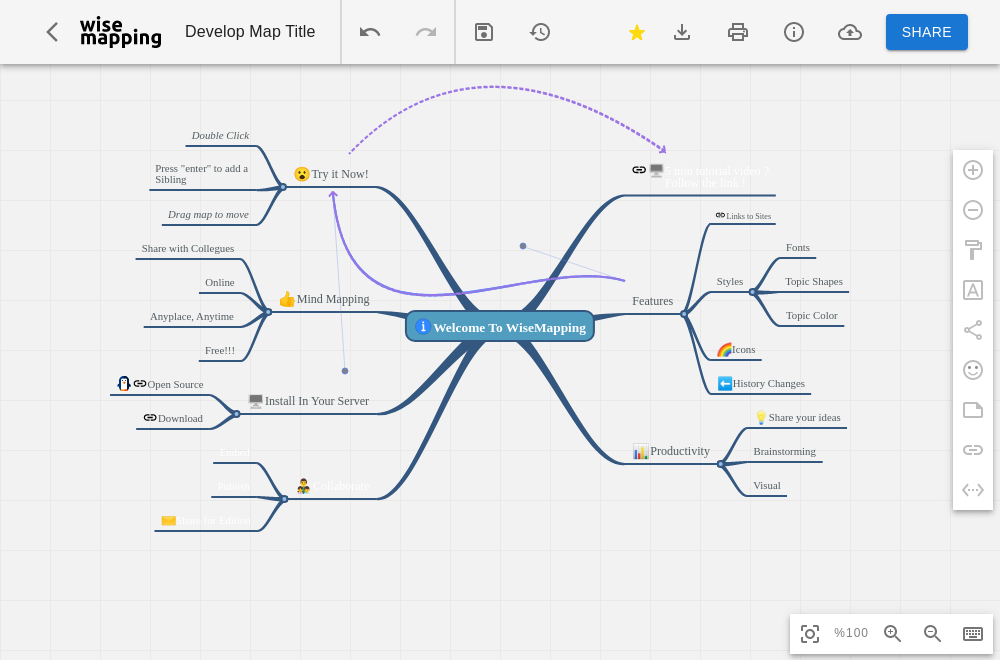Viewport: 1000px width, 660px height.
Task: Collapse the Features branch node
Action: coord(684,314)
